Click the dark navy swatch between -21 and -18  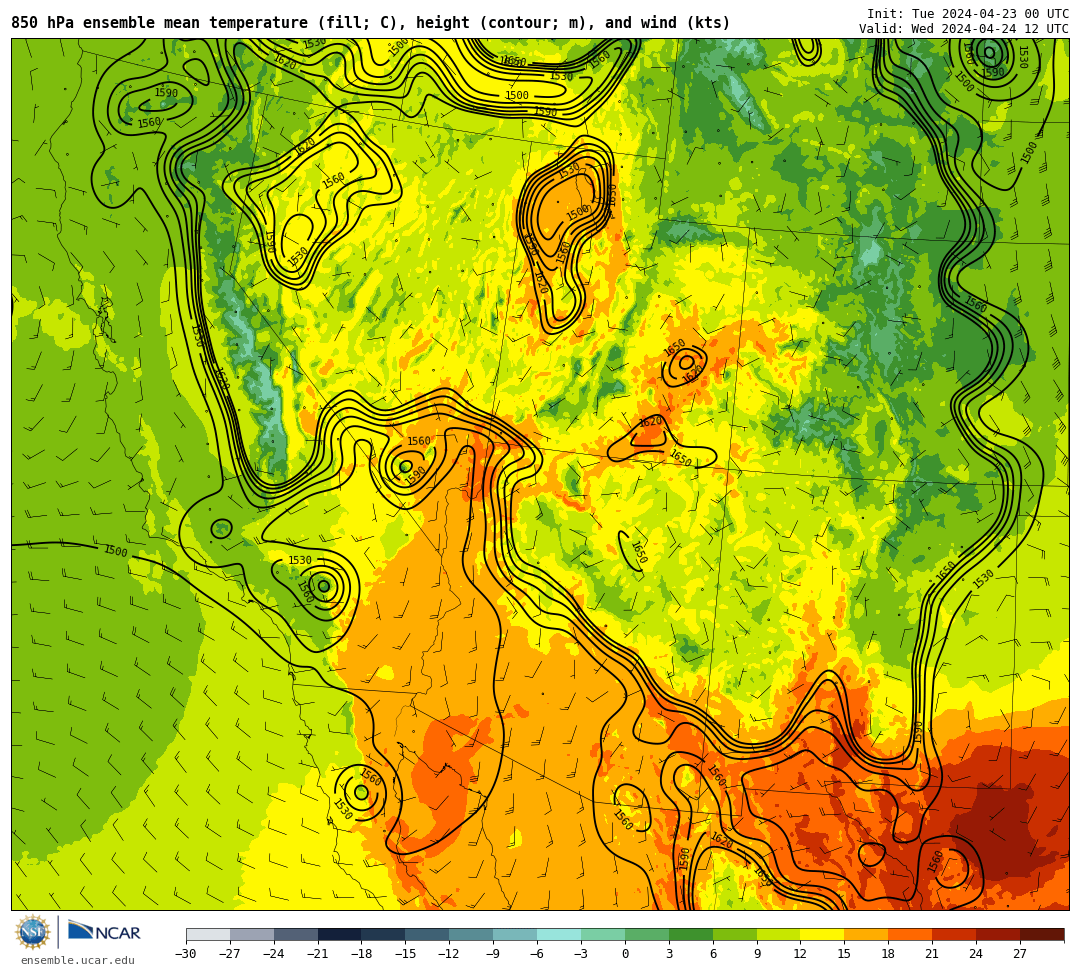click(x=340, y=934)
